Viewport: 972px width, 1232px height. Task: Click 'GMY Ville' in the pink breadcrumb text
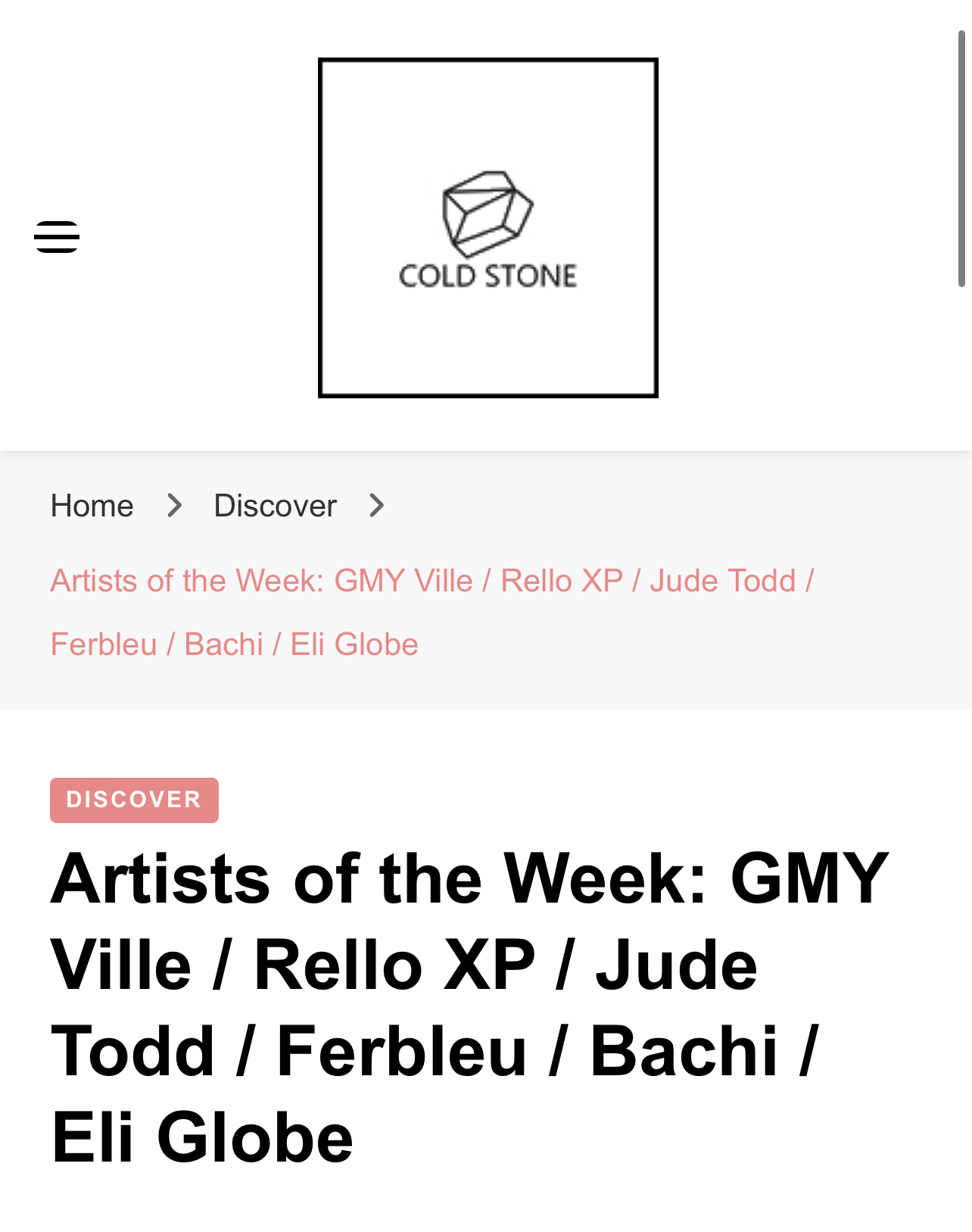tap(403, 581)
